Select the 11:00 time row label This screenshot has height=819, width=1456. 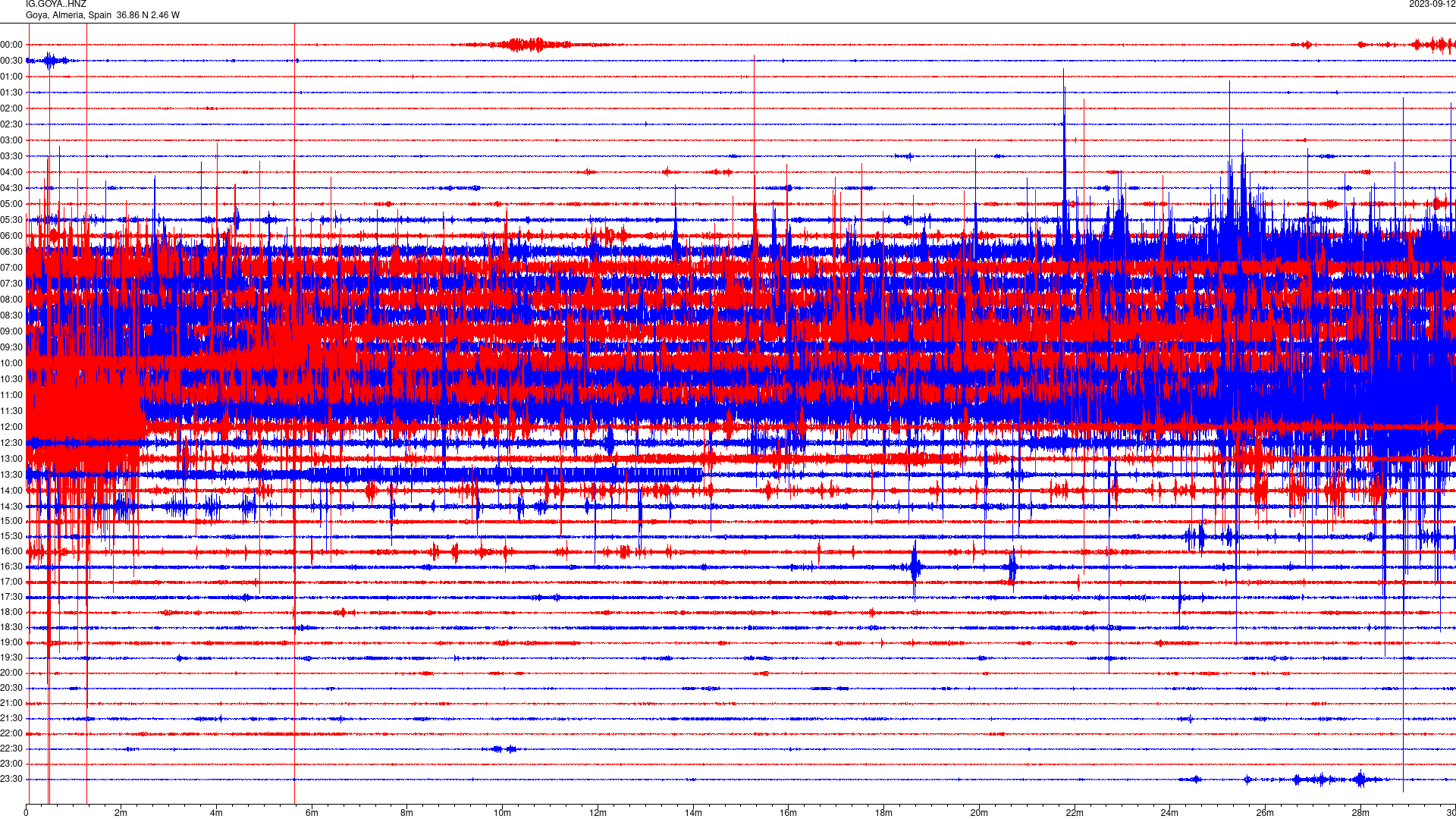(x=11, y=395)
